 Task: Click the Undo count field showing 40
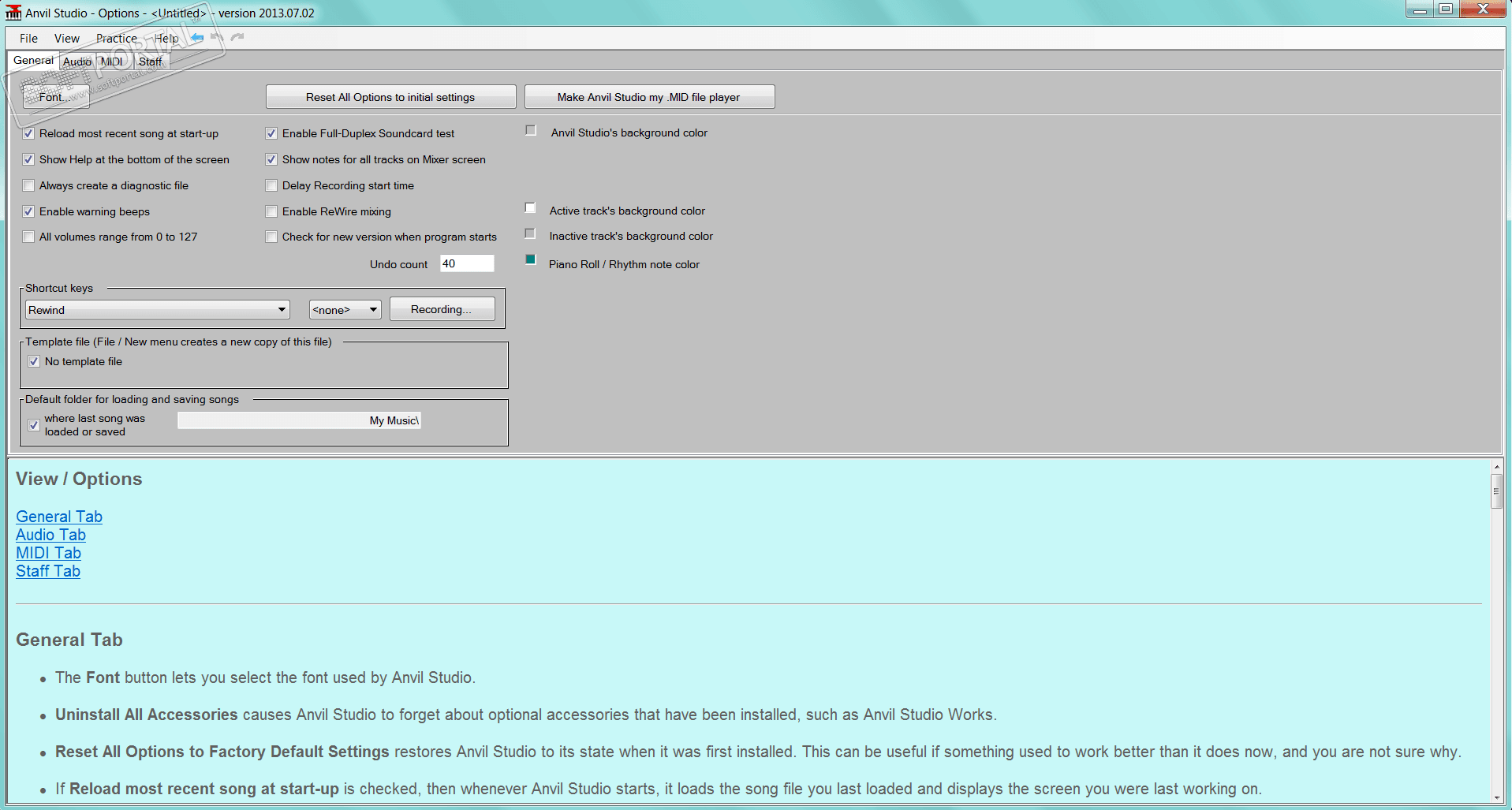(x=467, y=263)
